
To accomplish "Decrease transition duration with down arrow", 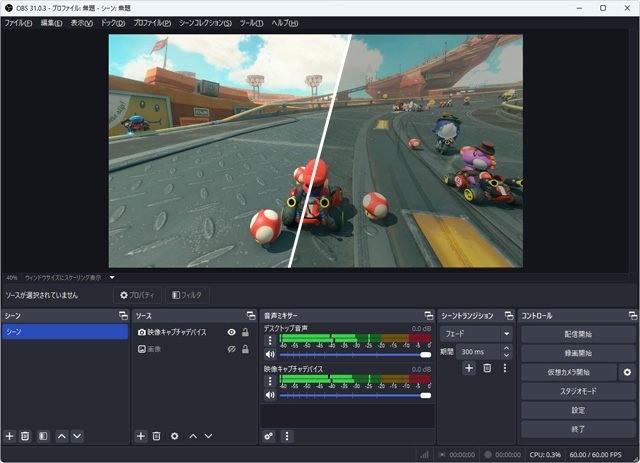I will 506,355.
